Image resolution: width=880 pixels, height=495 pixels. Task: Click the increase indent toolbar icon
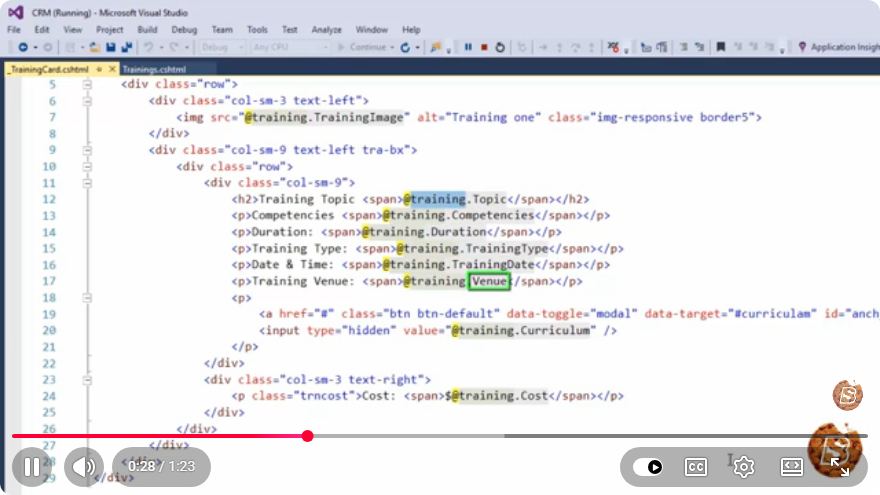point(699,48)
